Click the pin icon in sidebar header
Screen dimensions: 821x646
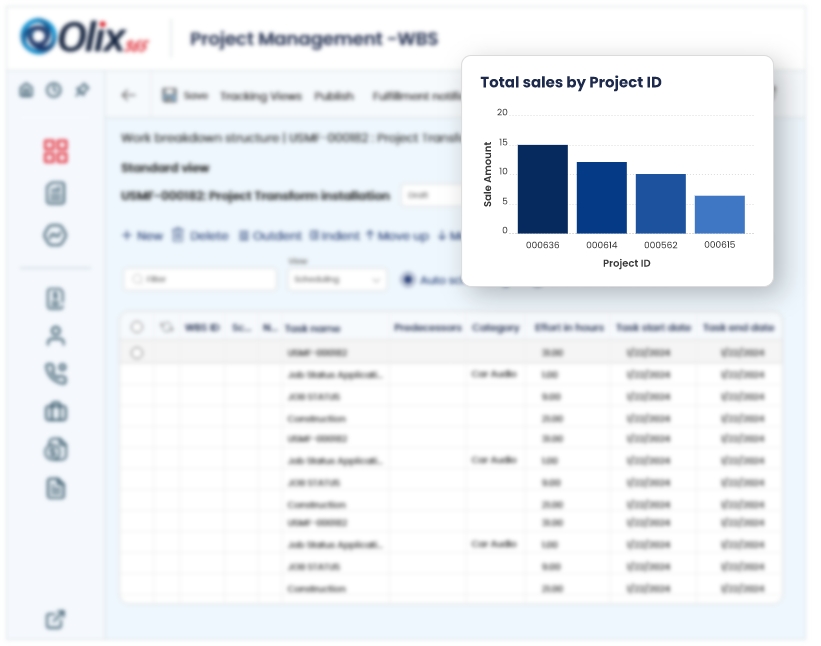pyautogui.click(x=82, y=90)
